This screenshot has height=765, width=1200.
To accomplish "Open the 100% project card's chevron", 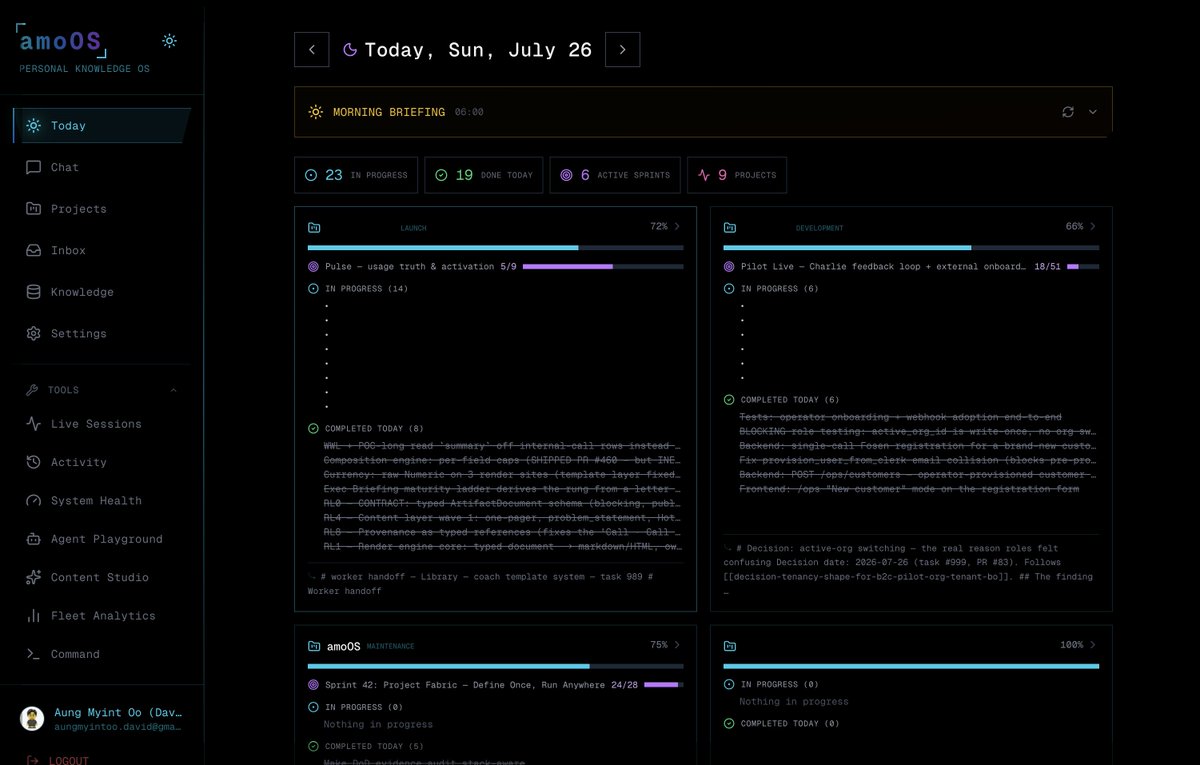I will (1093, 645).
